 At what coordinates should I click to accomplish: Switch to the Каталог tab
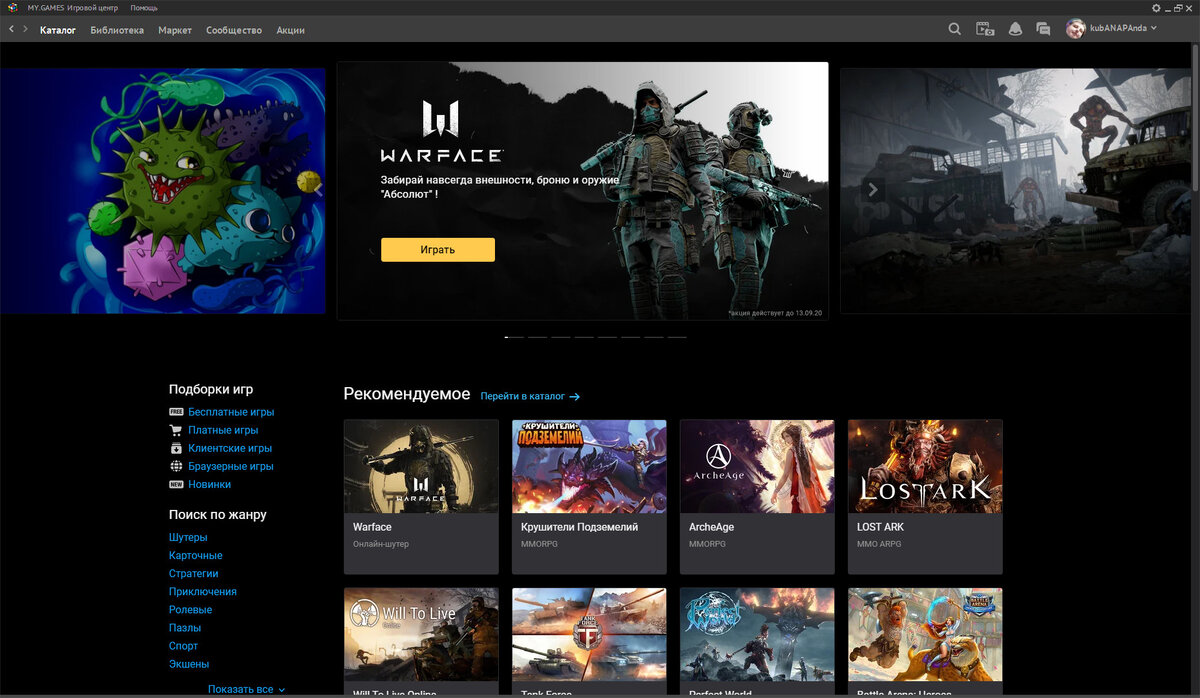pos(58,30)
